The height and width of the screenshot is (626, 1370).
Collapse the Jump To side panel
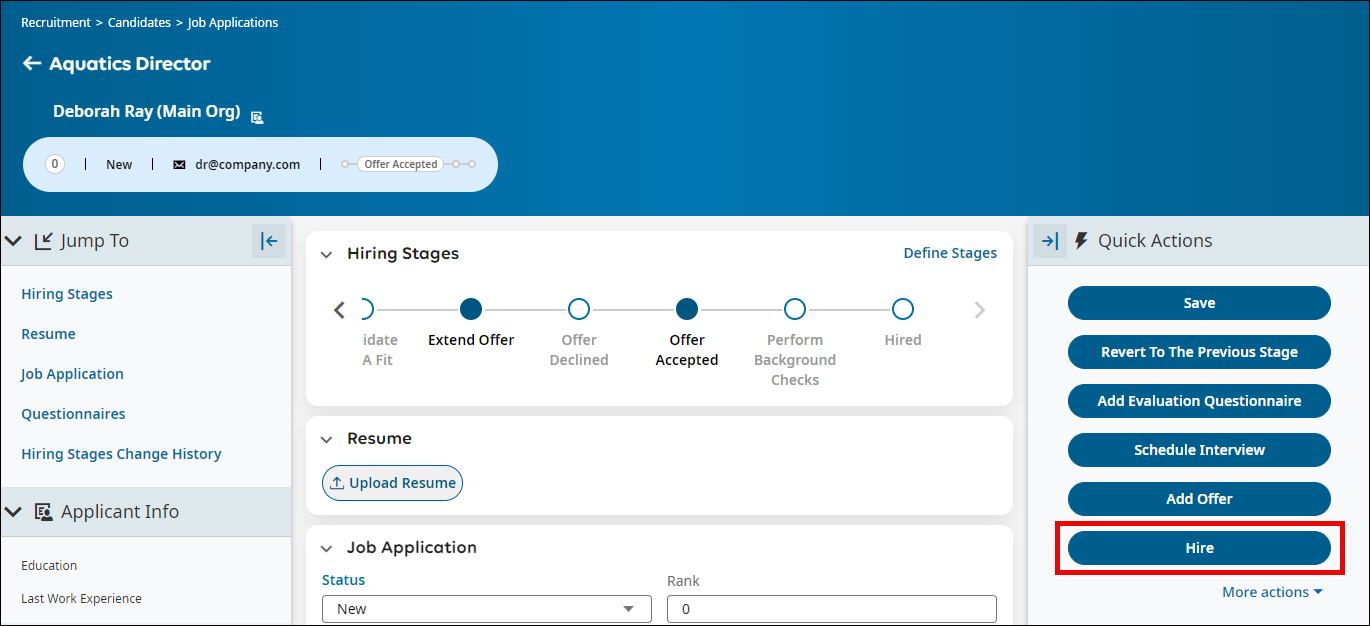(269, 241)
